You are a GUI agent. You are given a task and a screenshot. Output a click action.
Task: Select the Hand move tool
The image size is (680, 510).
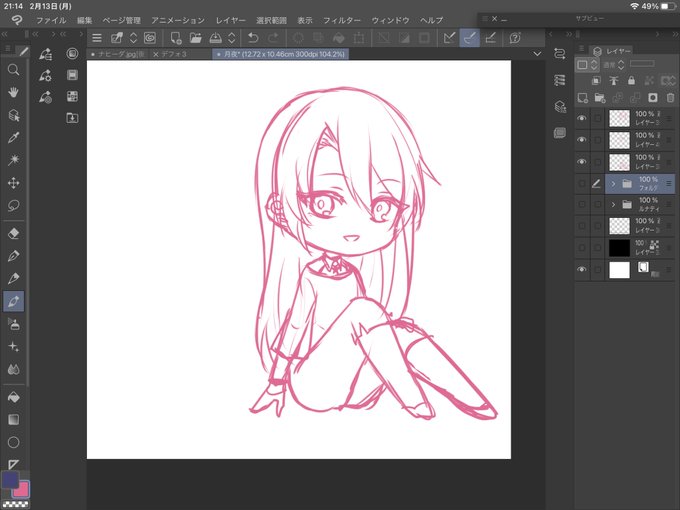(x=13, y=92)
